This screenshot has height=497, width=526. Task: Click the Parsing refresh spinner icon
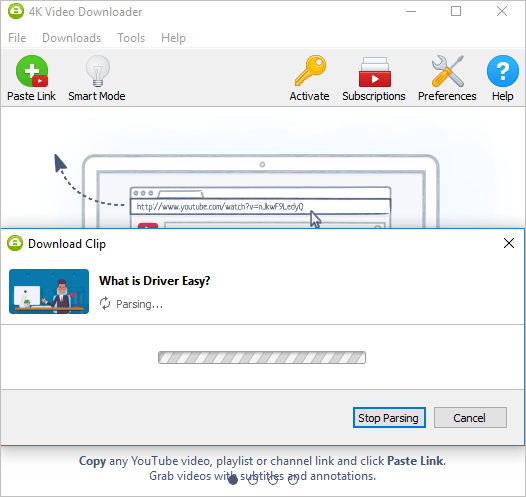pos(105,303)
